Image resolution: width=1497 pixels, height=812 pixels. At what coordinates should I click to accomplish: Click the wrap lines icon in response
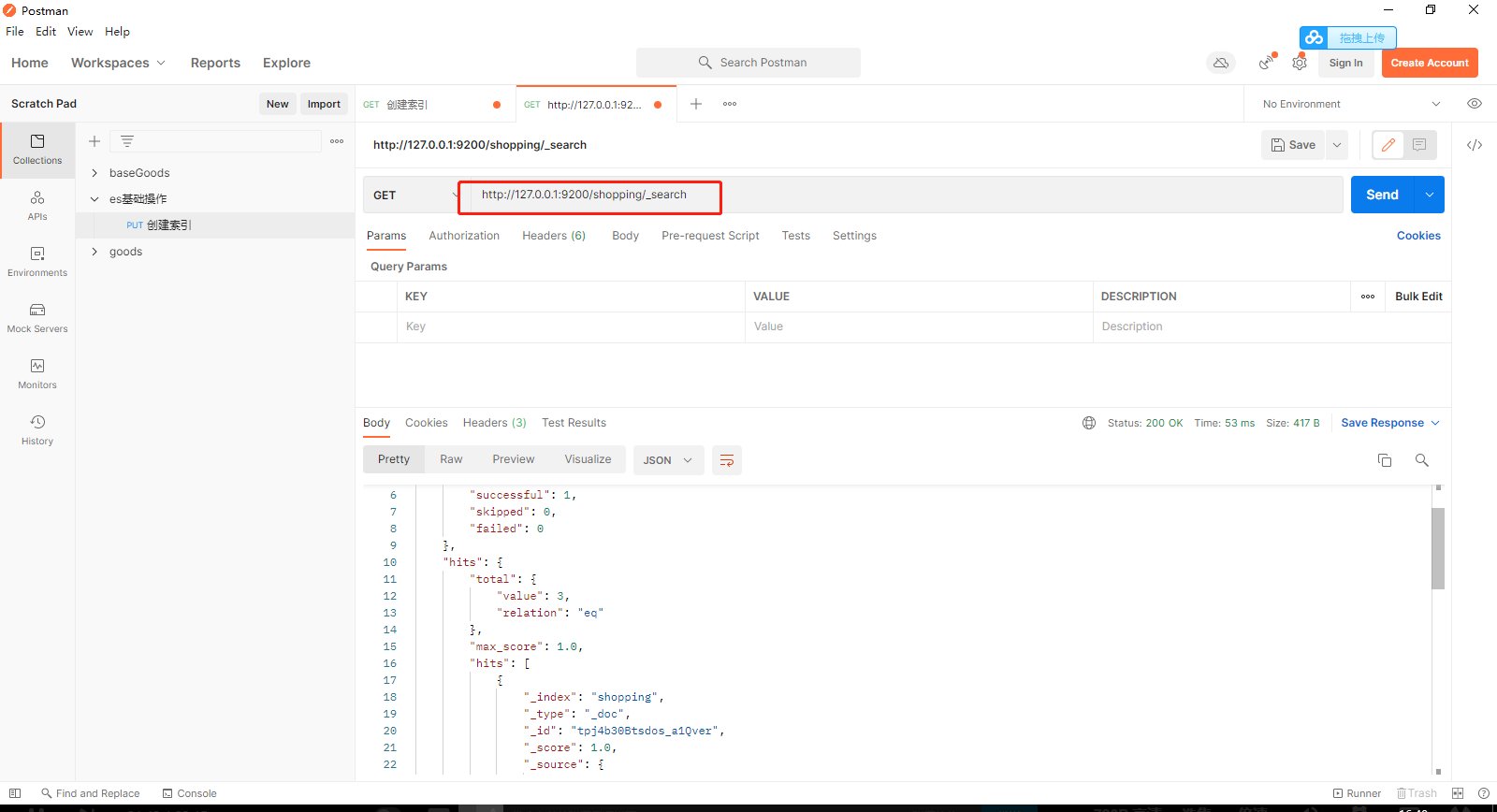(x=727, y=460)
